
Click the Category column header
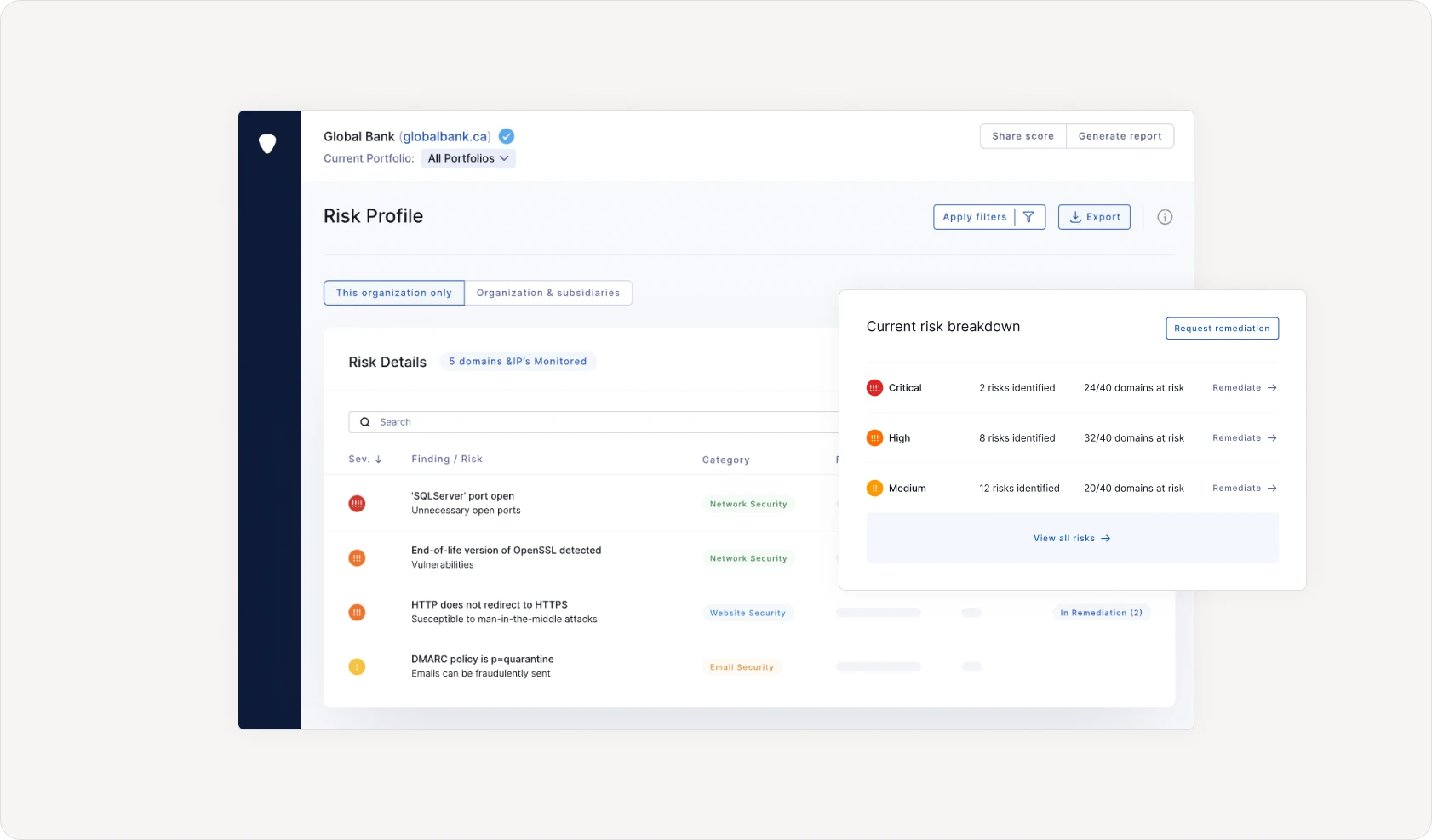(726, 460)
